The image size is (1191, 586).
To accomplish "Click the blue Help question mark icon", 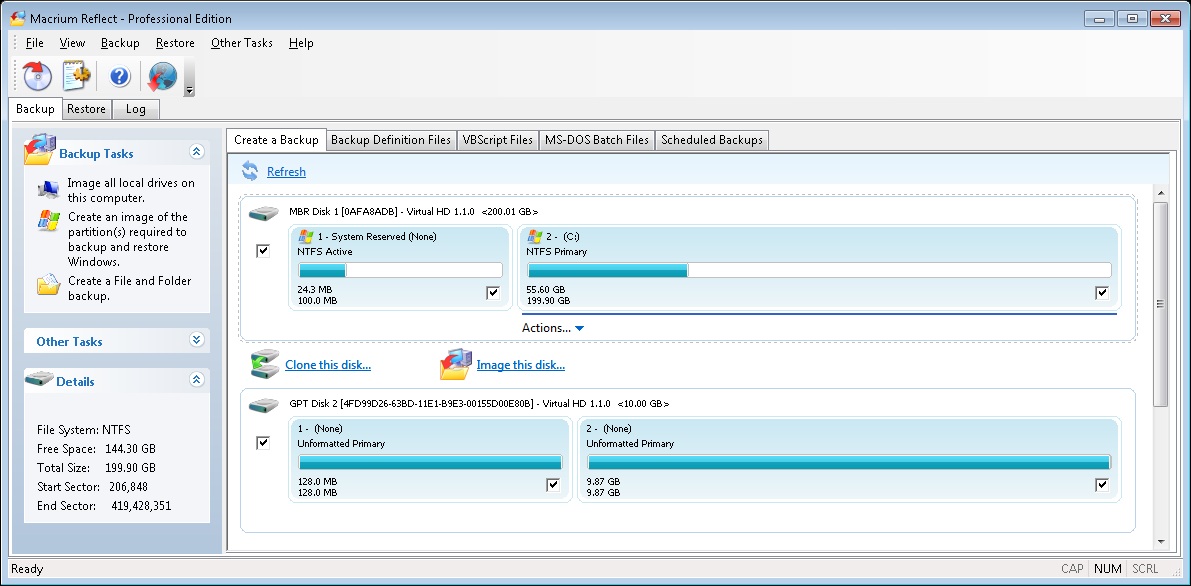I will point(120,77).
